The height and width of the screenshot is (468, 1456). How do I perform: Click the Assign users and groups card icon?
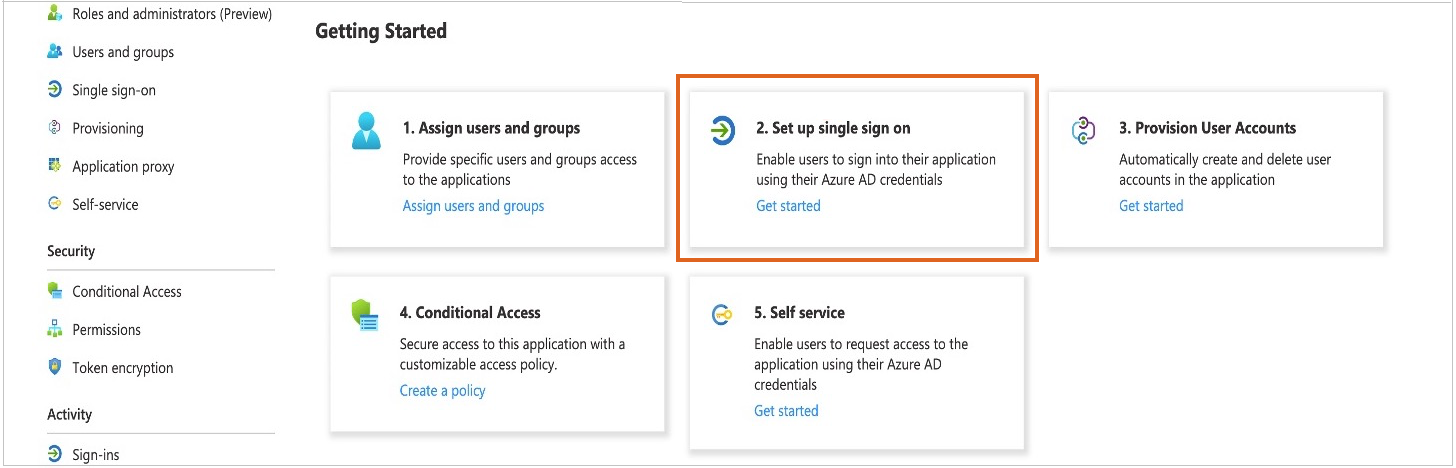366,131
